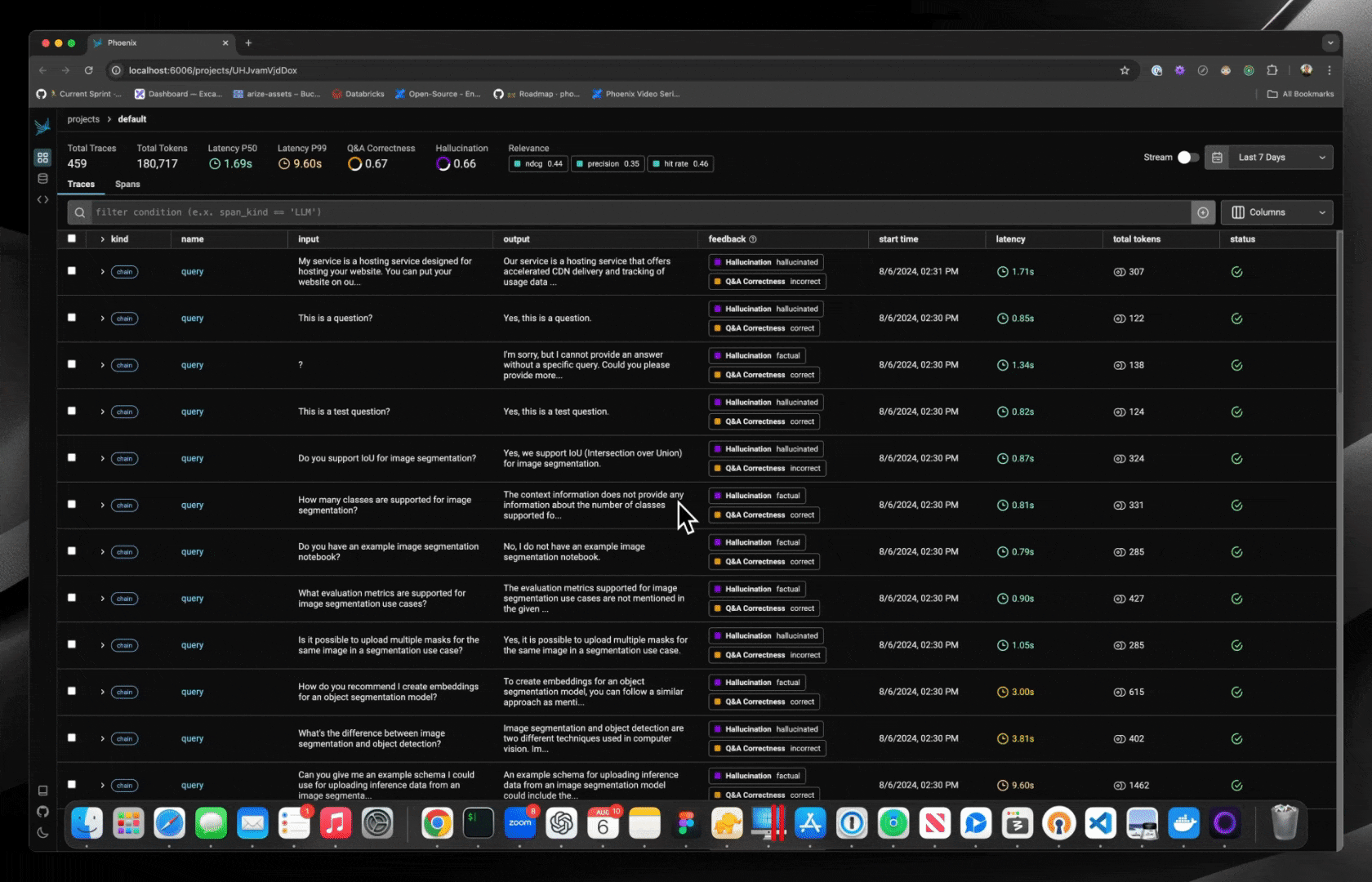Expand the lone '?' input trace row
Viewport: 1372px width, 882px height.
click(102, 365)
